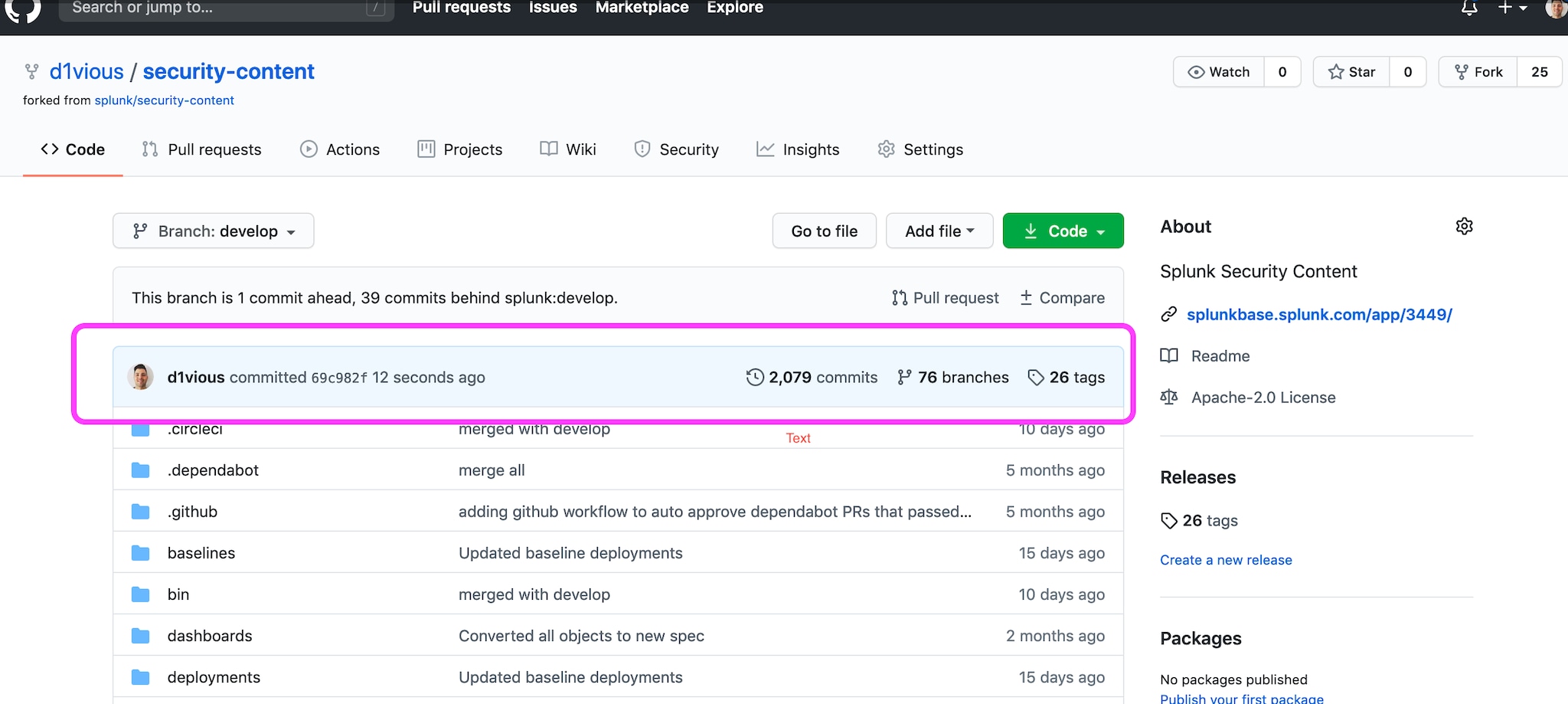
Task: Focus the Search or jump to field
Action: [x=227, y=8]
